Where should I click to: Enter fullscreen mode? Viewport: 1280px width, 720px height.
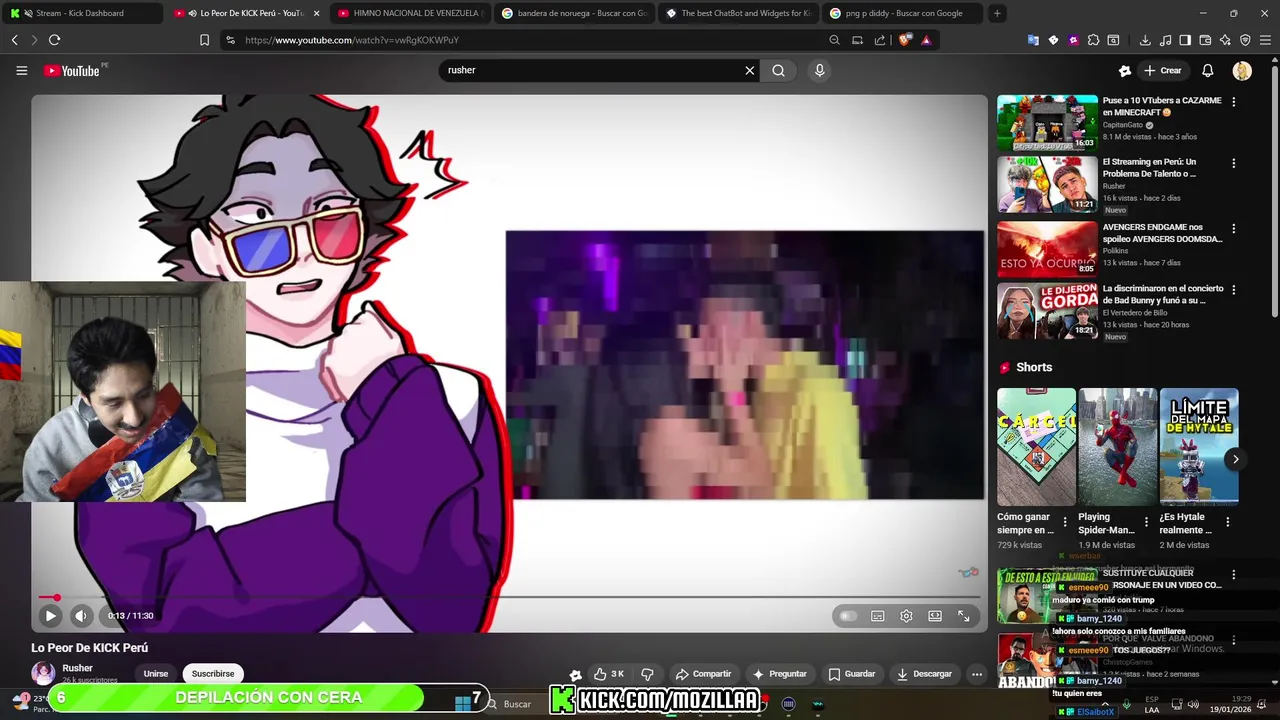click(x=964, y=616)
